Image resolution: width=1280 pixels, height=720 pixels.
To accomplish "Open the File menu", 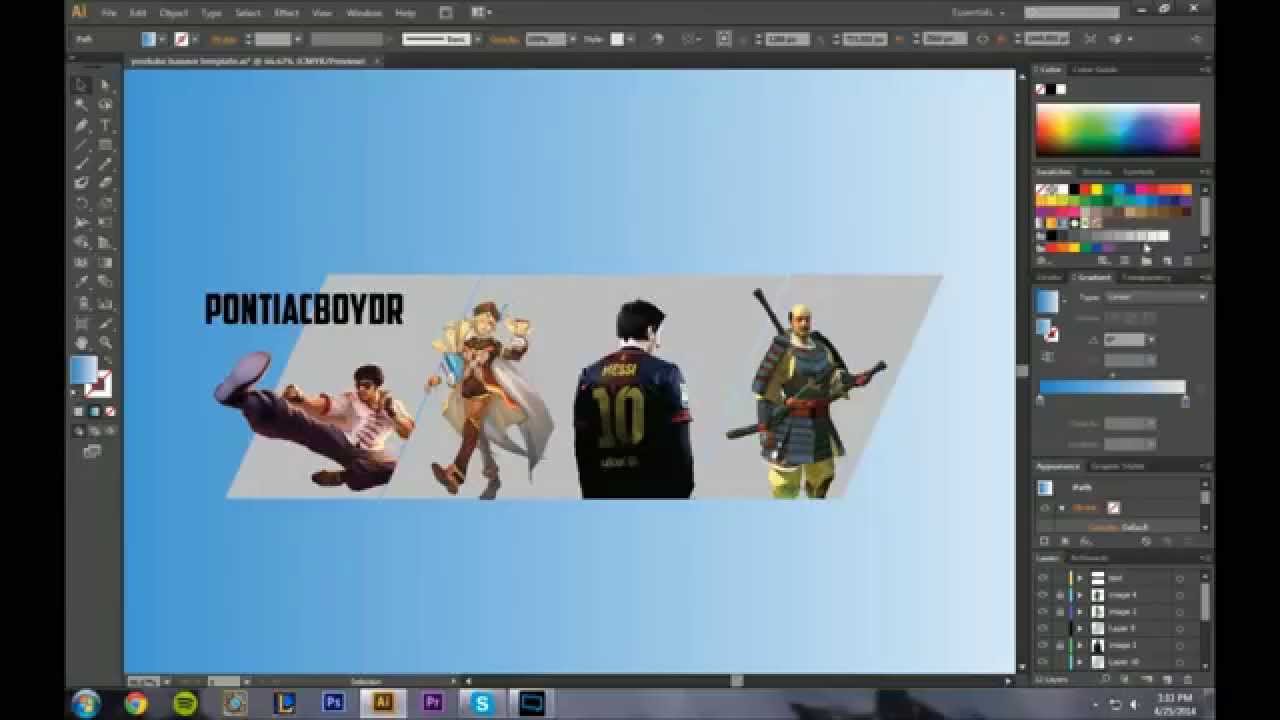I will tap(108, 13).
